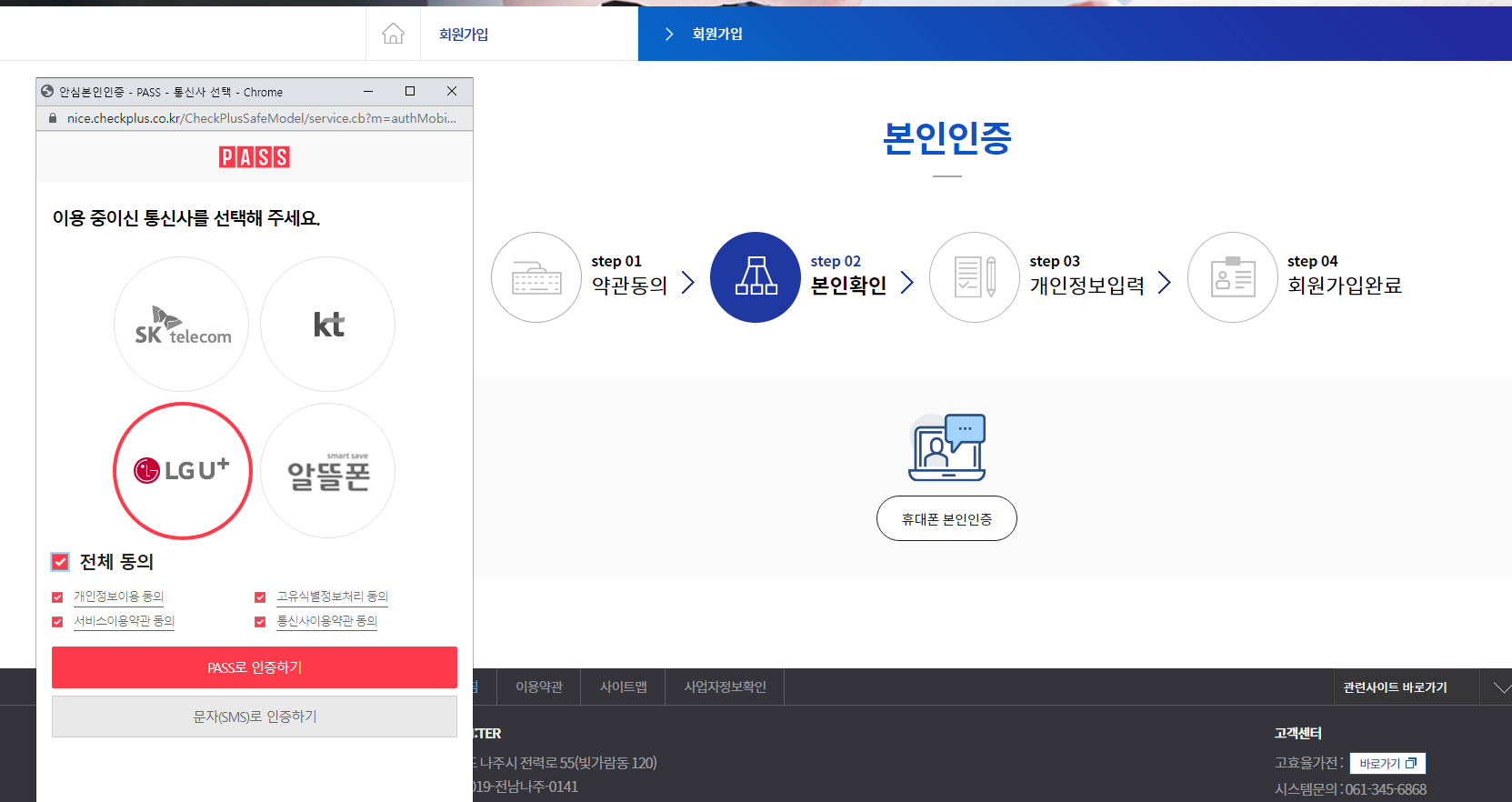Open 서비스이용약관 동의 terms link
Screen dimensions: 1512x802
pyautogui.click(x=124, y=621)
